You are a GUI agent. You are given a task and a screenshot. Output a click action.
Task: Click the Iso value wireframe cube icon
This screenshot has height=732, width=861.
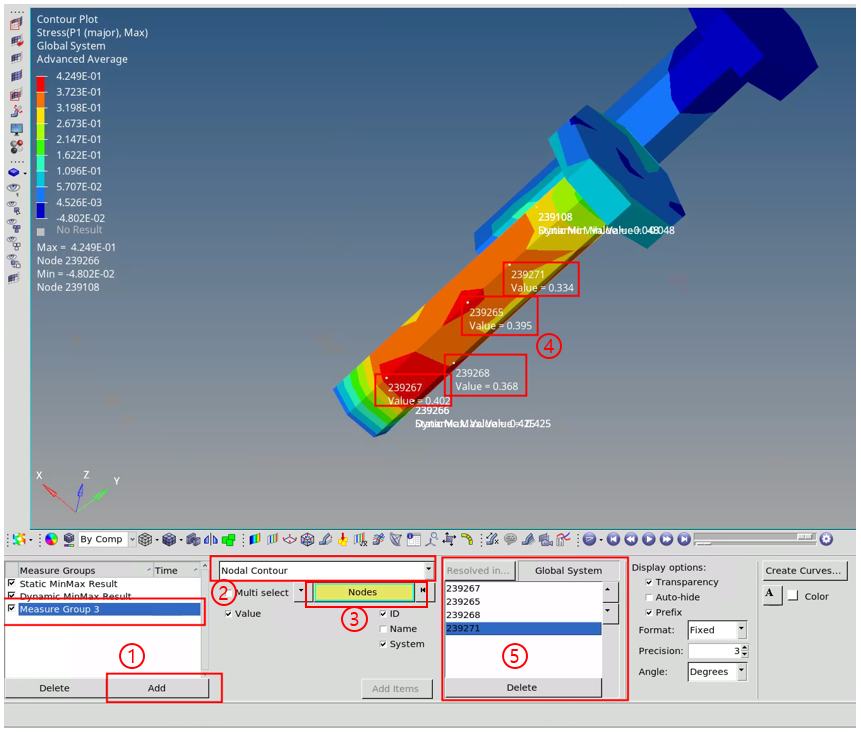[x=308, y=539]
